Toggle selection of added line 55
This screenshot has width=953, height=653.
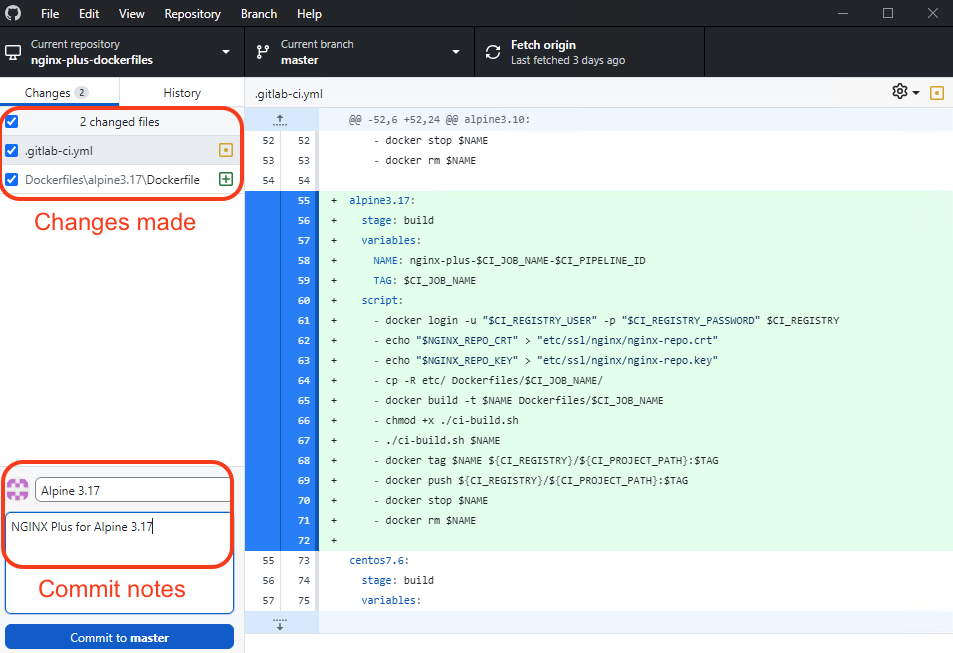[x=281, y=200]
